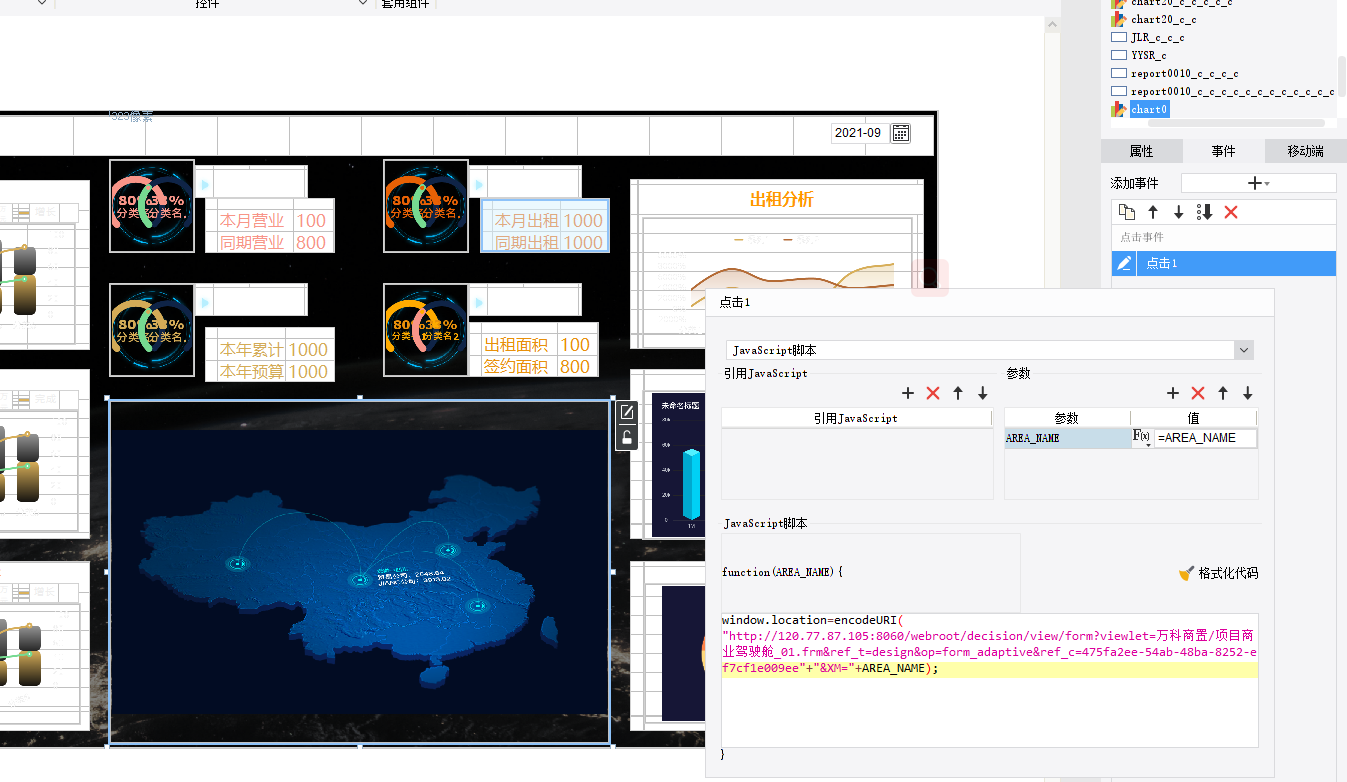The image size is (1347, 782).
Task: Click 格式化代码 button text
Action: click(x=1228, y=574)
